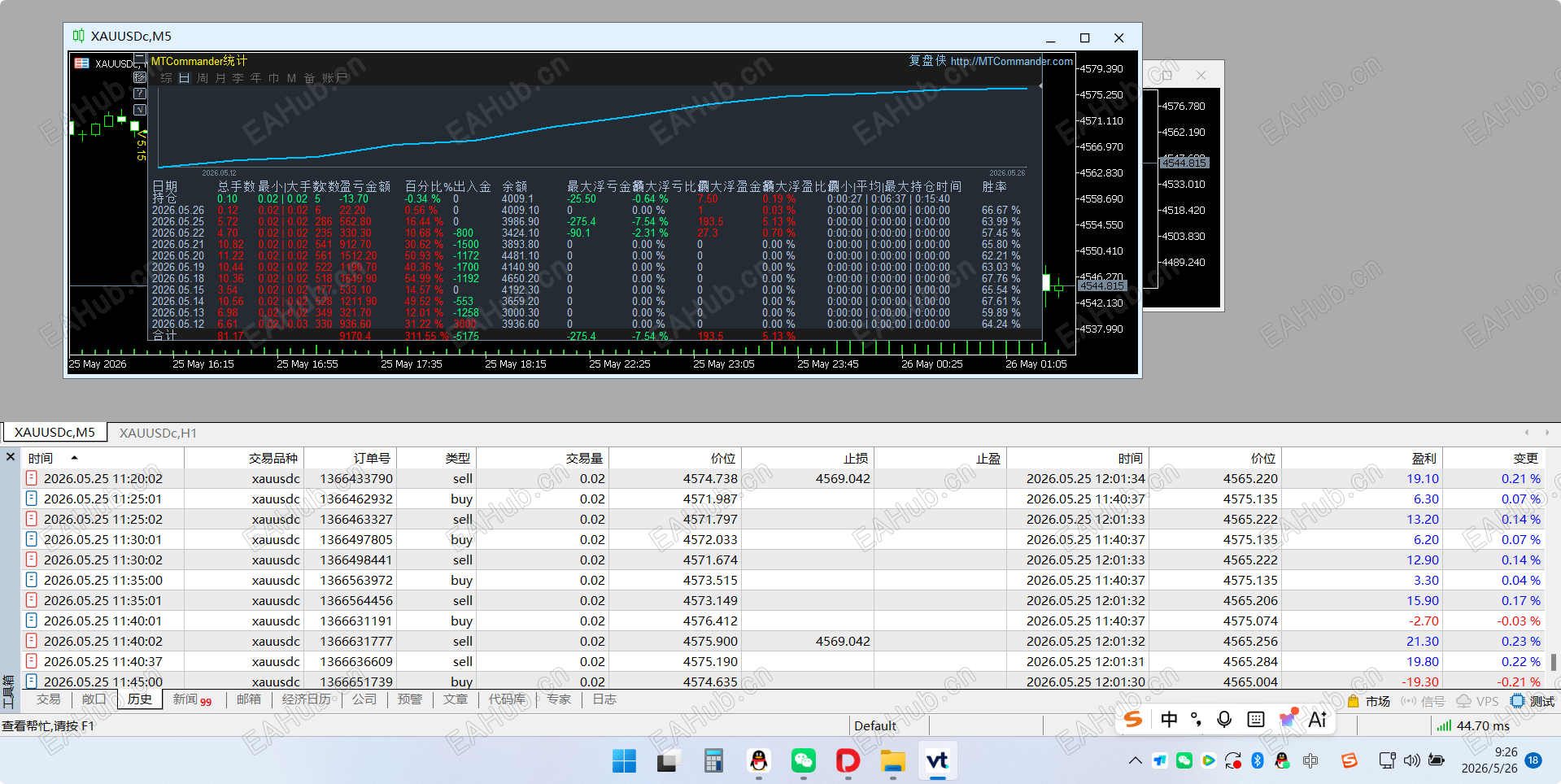Open the Windows Start button

pos(624,761)
